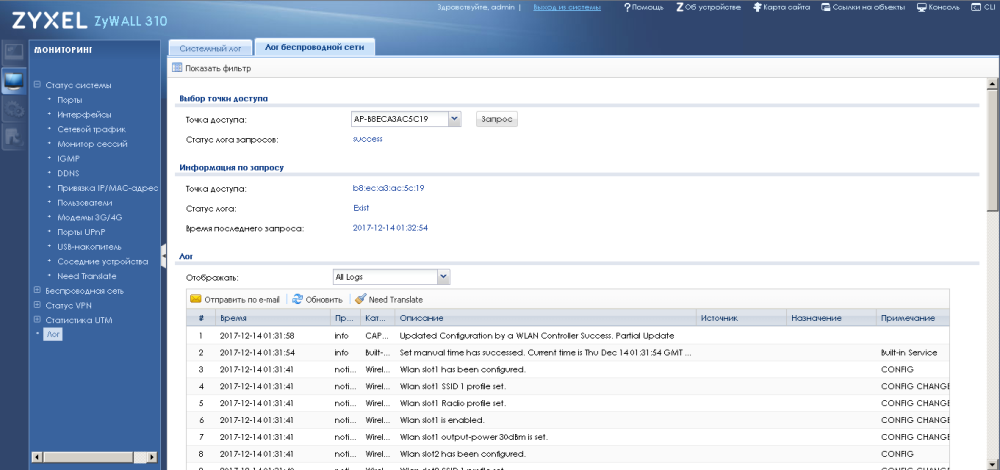Open Object references (Ссылки на объекты)

pos(863,7)
